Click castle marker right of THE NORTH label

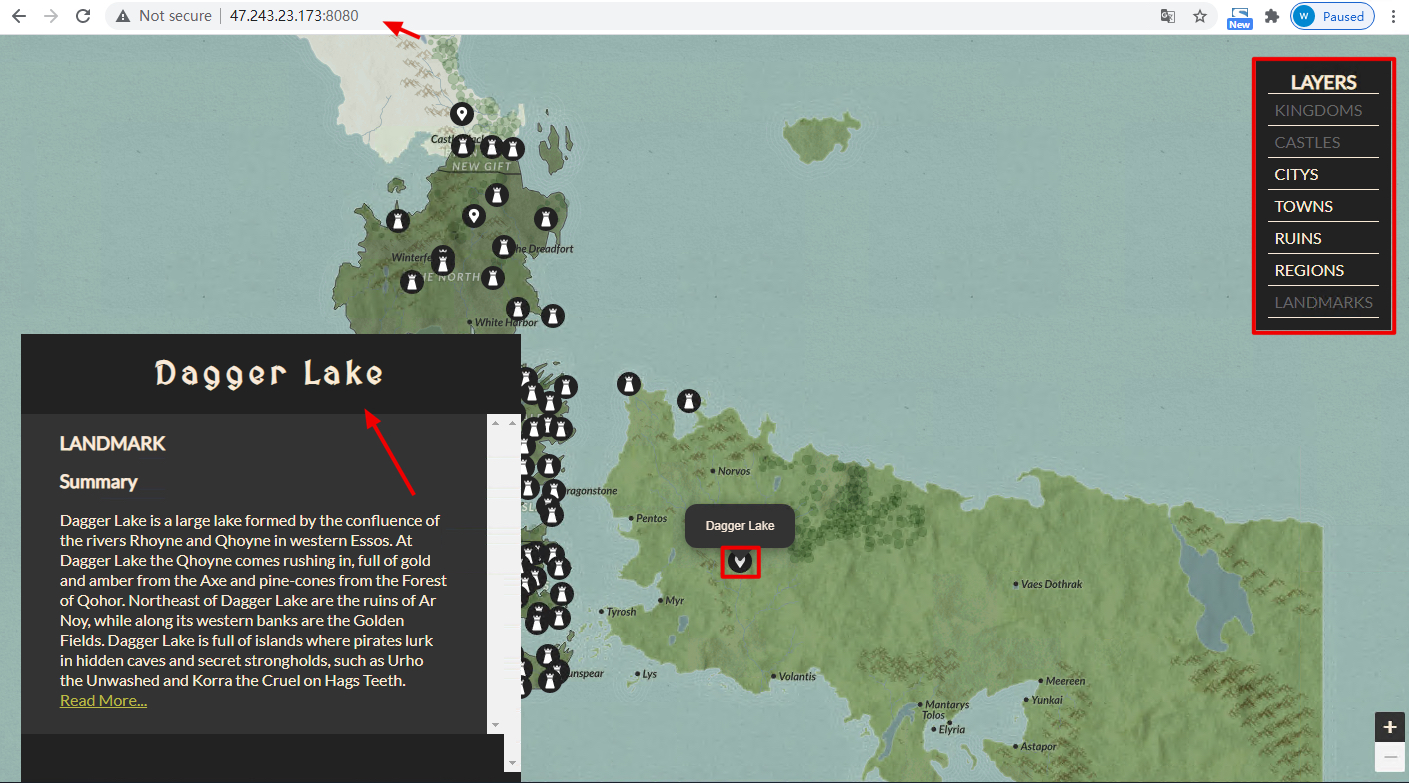pyautogui.click(x=493, y=277)
